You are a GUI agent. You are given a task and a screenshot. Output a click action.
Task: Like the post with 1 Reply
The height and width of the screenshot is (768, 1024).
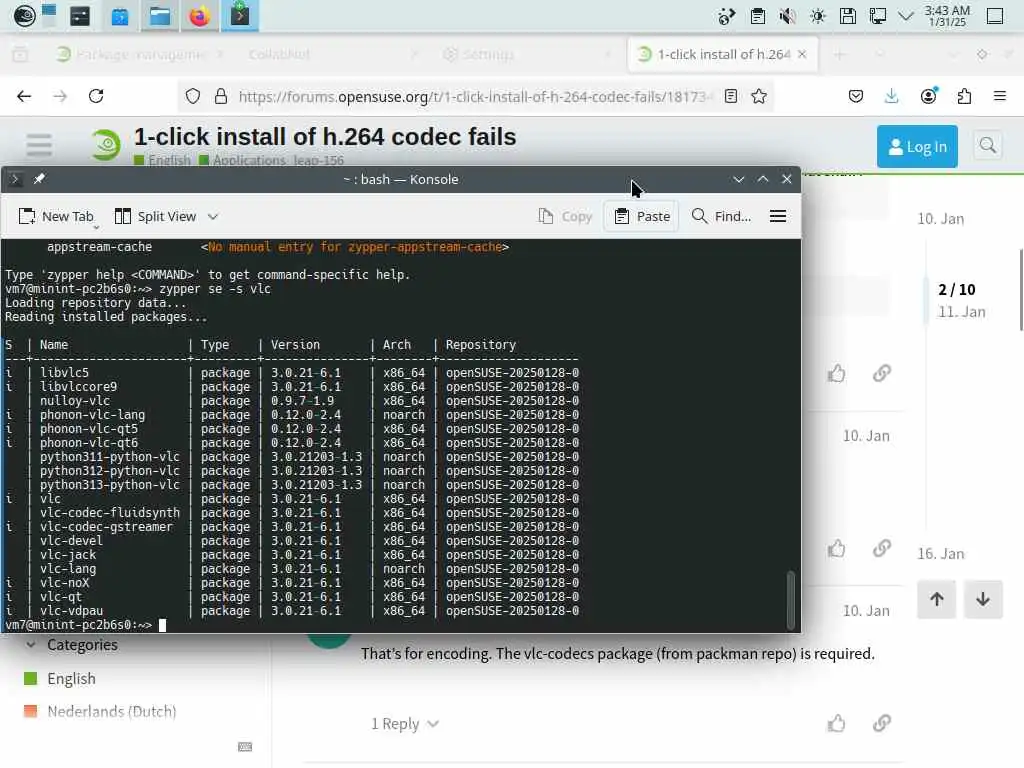click(837, 724)
